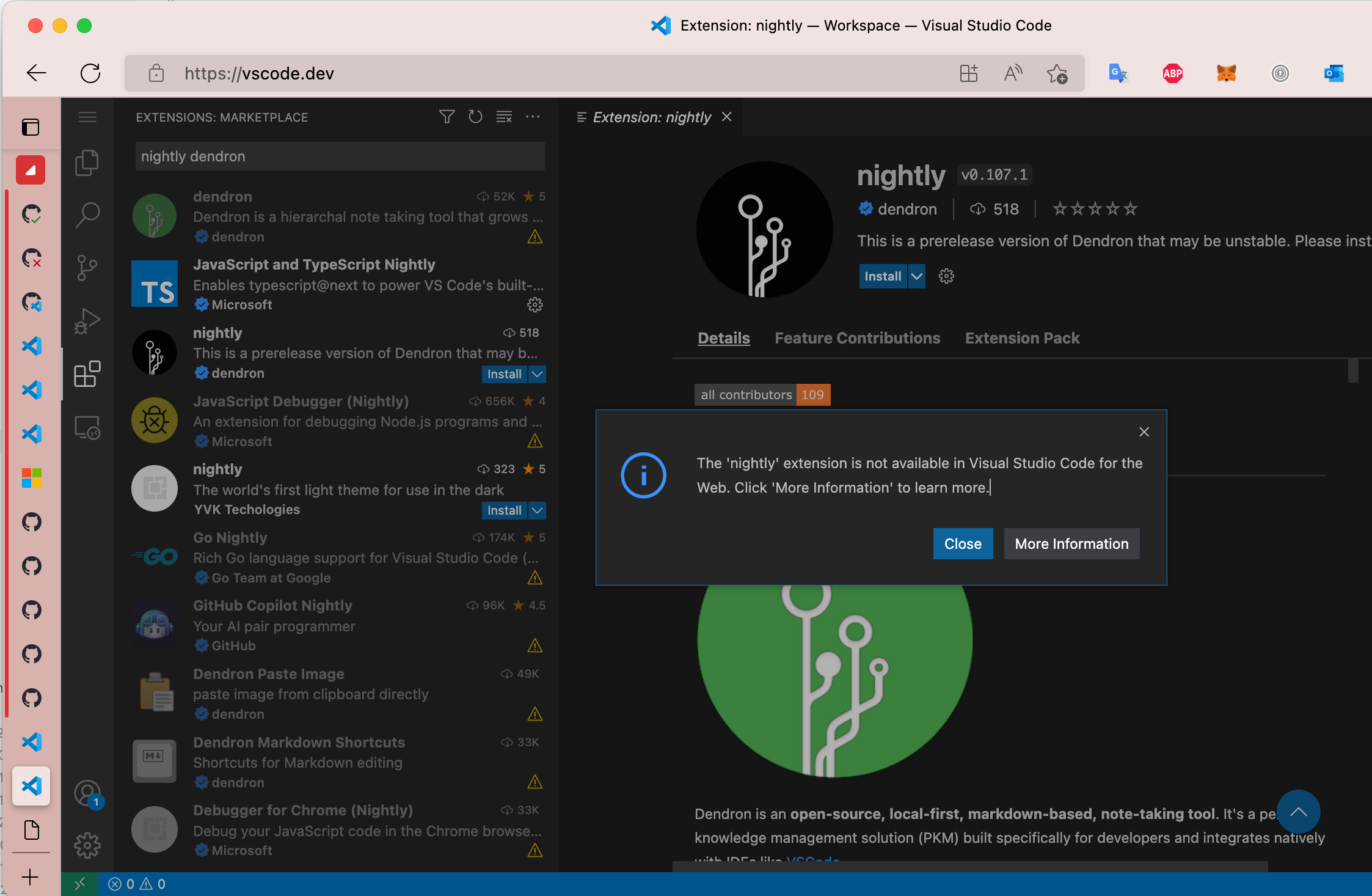Open Search view in activity bar

pos(87,215)
